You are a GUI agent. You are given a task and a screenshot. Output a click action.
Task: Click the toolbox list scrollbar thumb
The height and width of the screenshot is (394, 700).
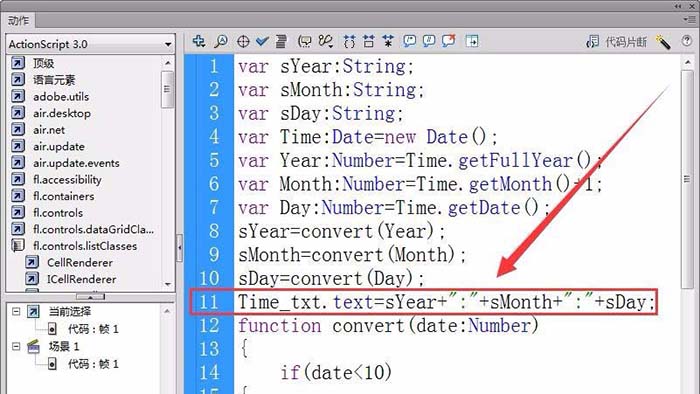167,89
